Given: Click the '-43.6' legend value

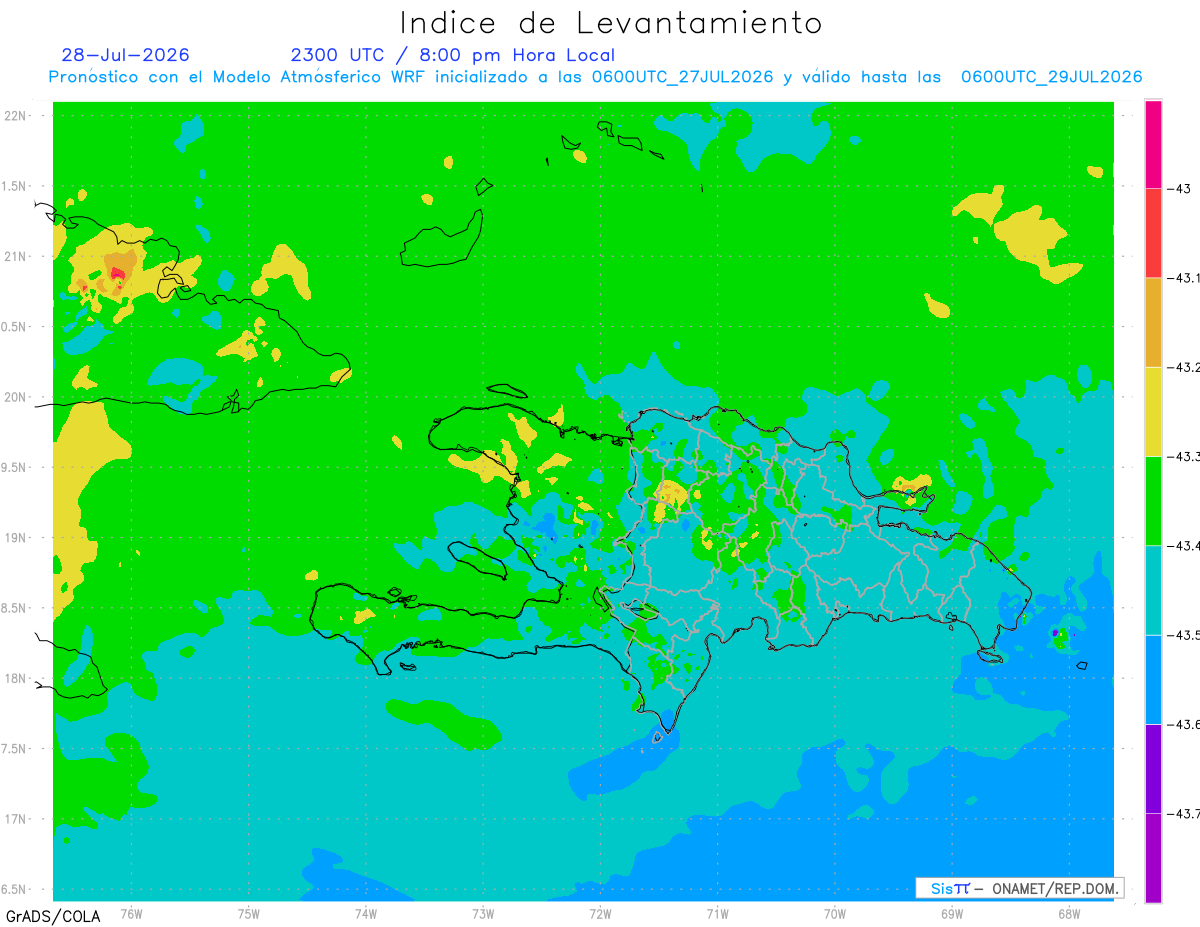Looking at the screenshot, I should click(x=1183, y=724).
